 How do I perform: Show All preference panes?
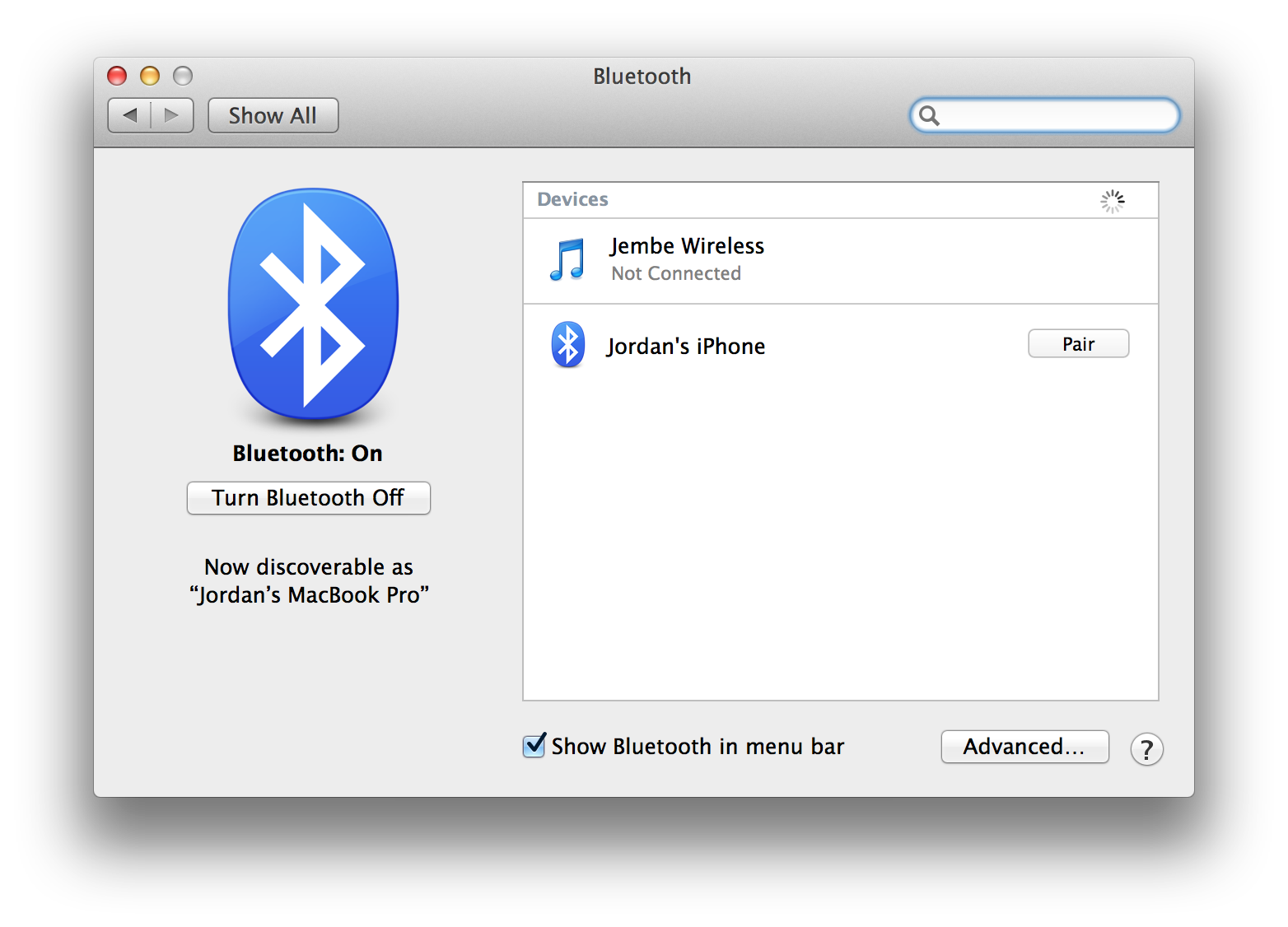click(x=273, y=115)
